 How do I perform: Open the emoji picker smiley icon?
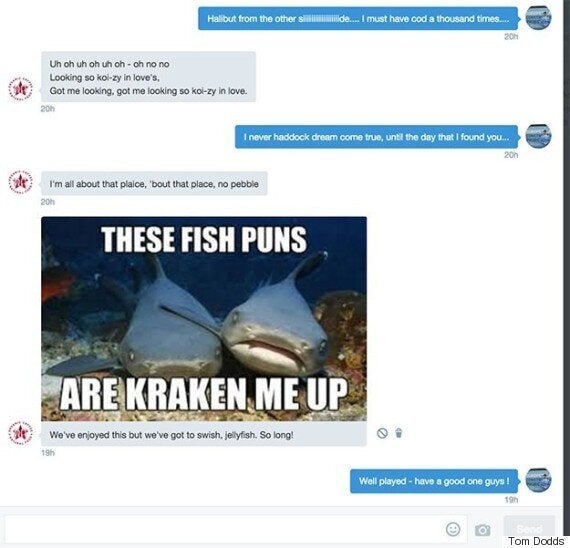[x=453, y=529]
